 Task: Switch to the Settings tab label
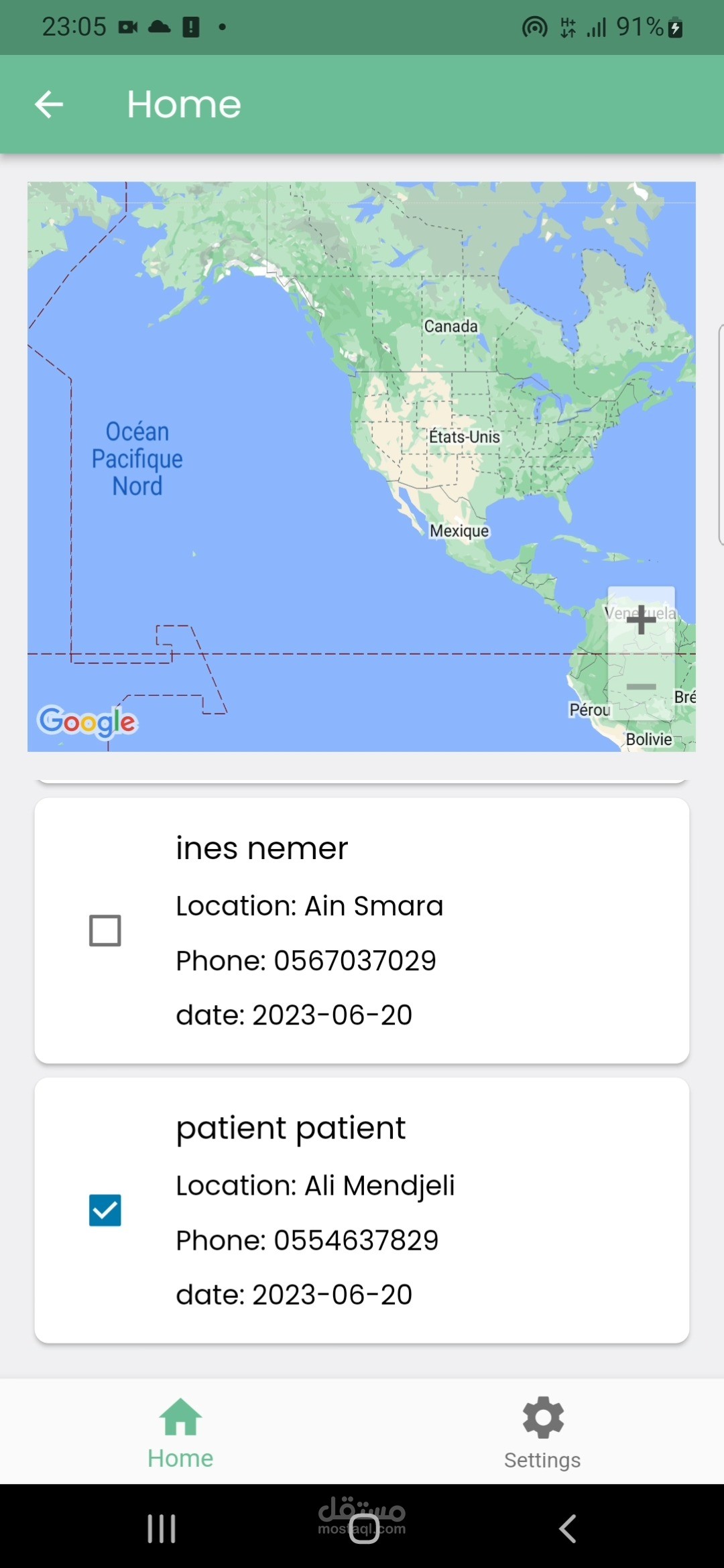[542, 1460]
